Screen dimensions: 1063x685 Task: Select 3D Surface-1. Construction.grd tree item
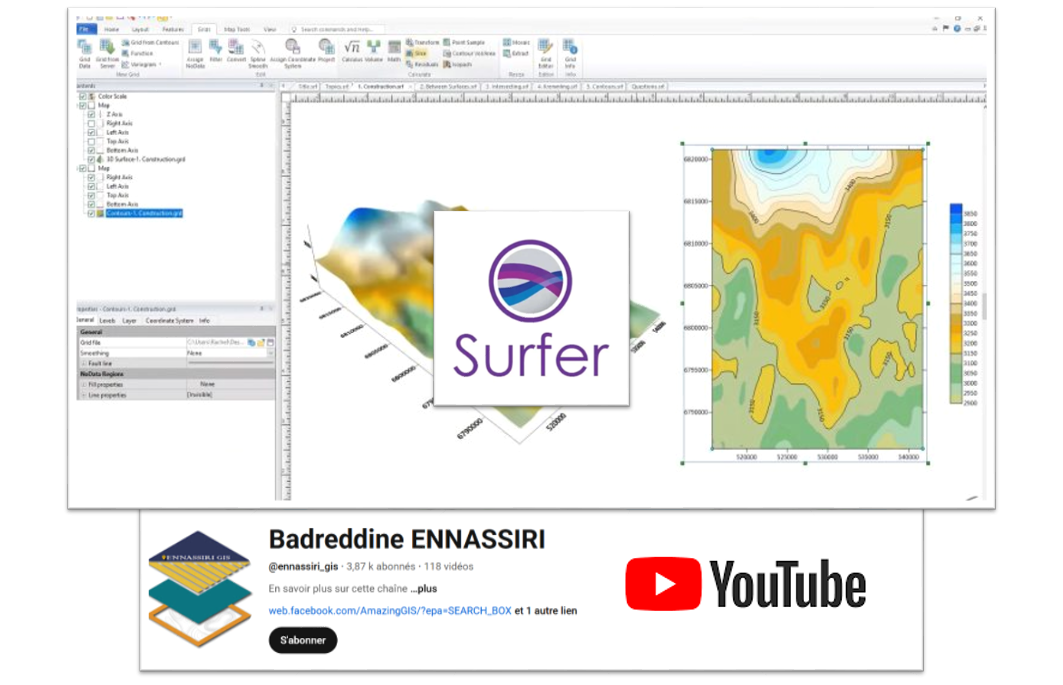145,159
